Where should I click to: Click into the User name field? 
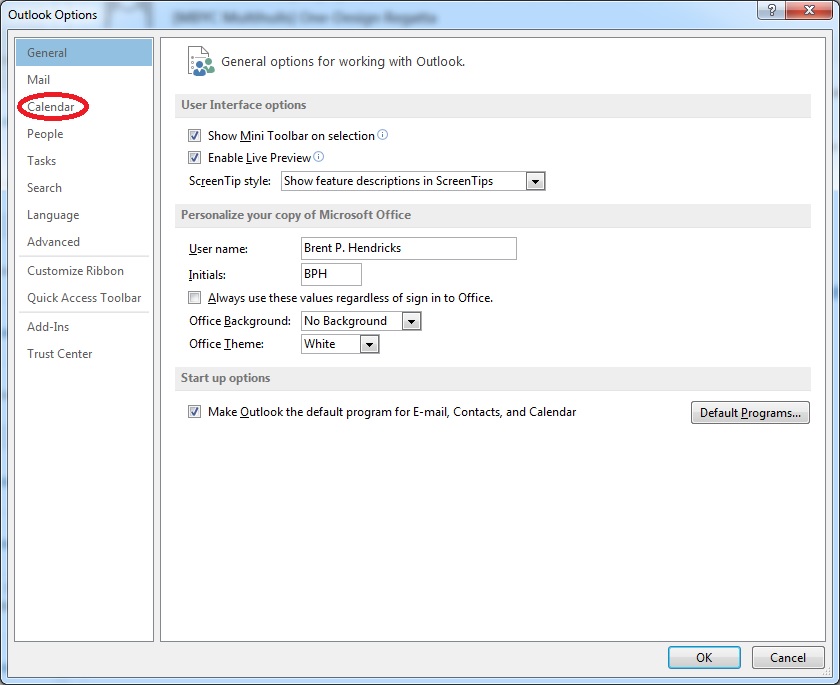(x=409, y=249)
